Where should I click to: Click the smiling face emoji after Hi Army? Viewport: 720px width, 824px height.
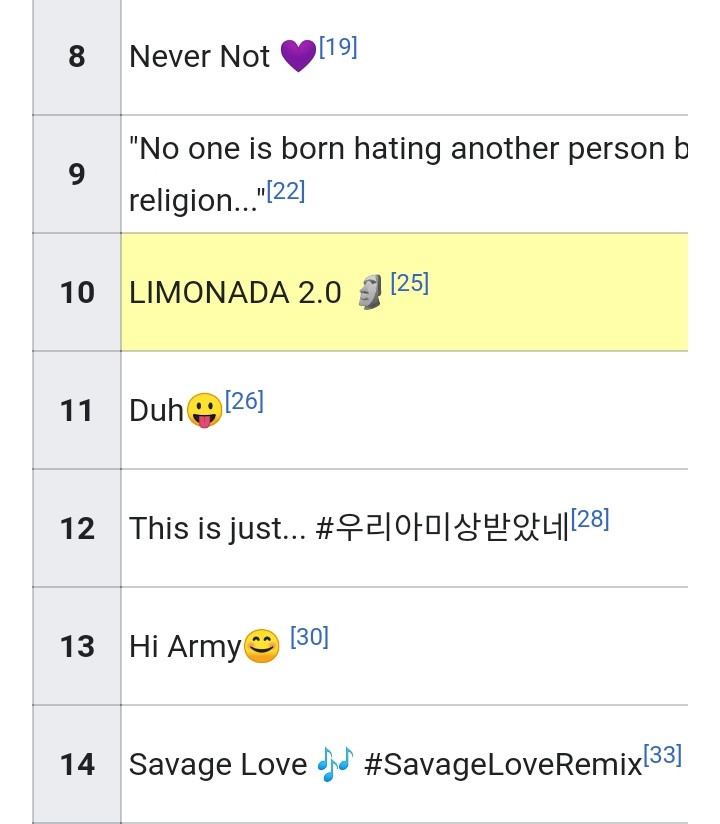click(262, 646)
